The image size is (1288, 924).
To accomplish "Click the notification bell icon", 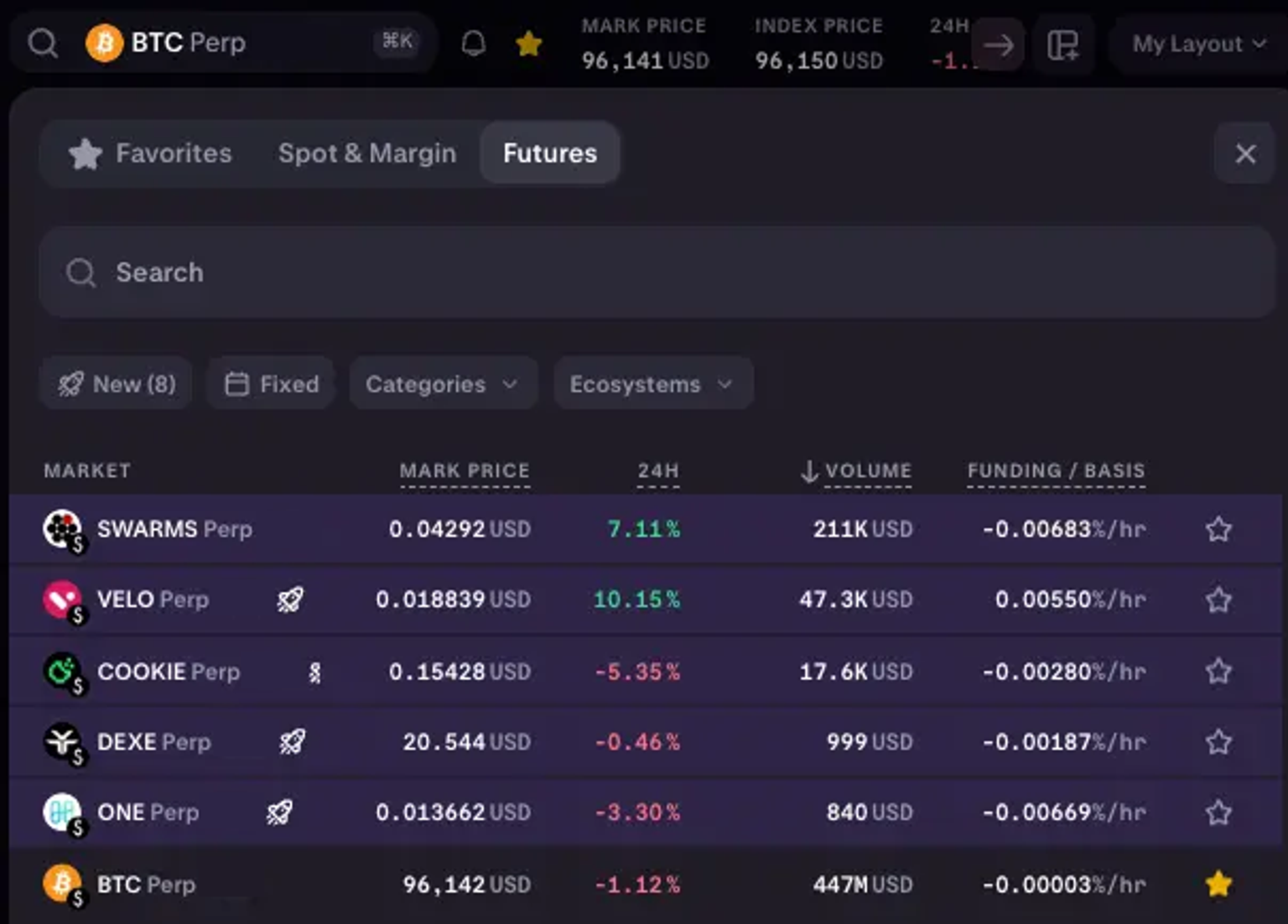I will [x=474, y=43].
